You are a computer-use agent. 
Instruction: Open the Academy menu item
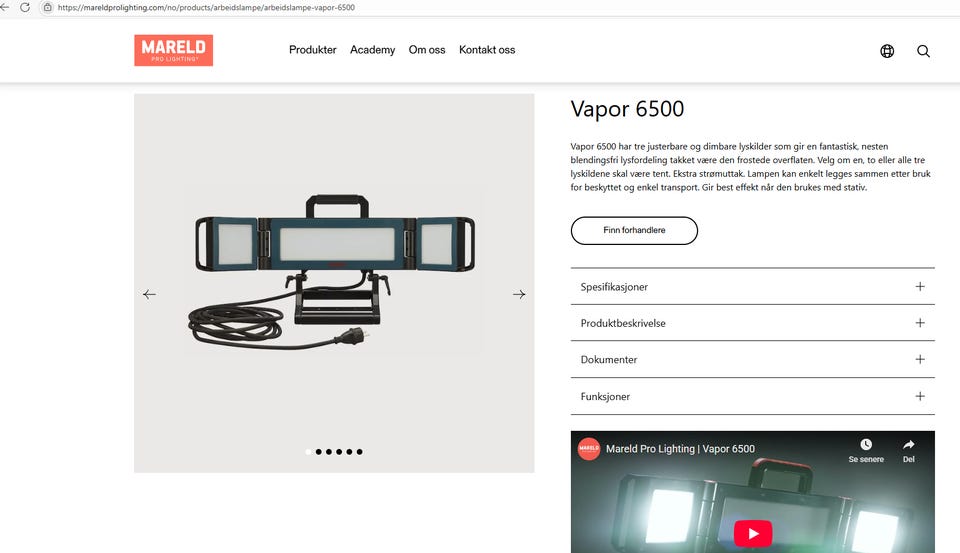(x=372, y=50)
